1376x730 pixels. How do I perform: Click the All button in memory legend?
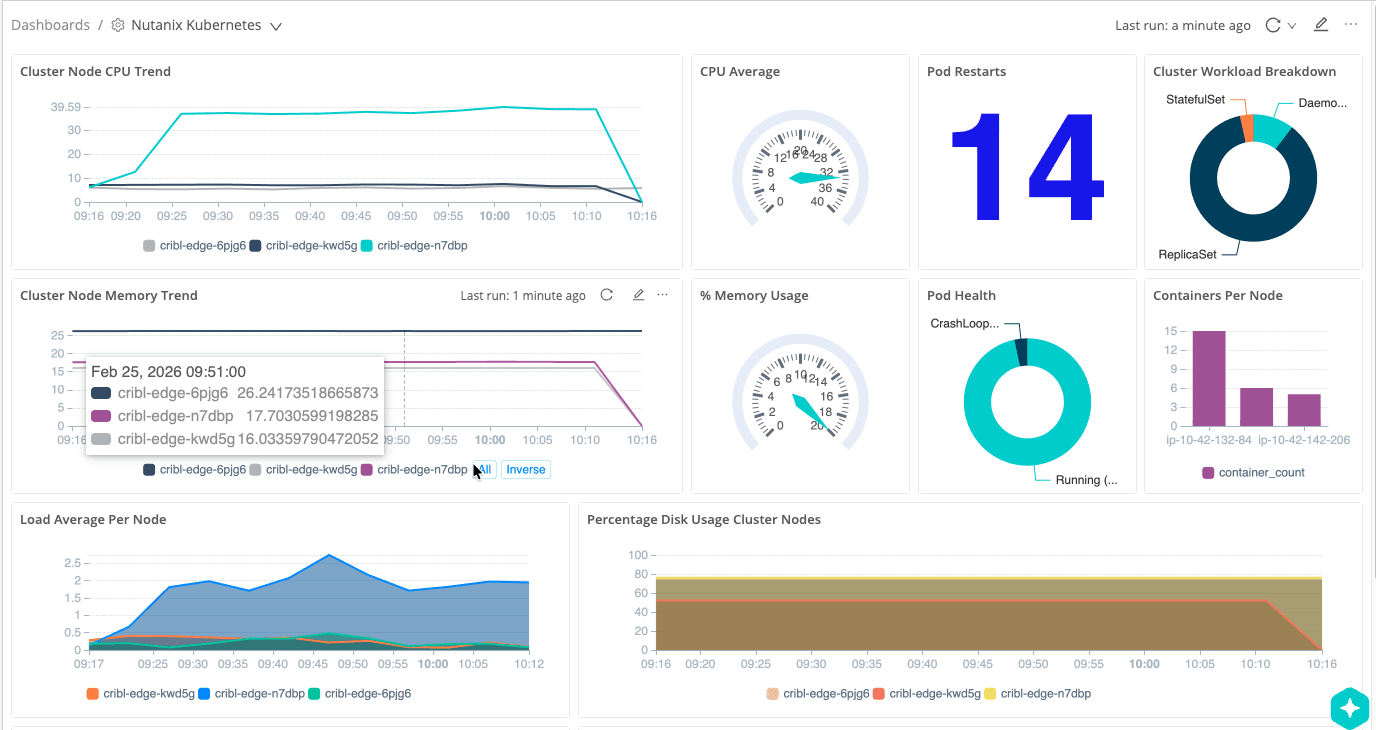point(484,469)
